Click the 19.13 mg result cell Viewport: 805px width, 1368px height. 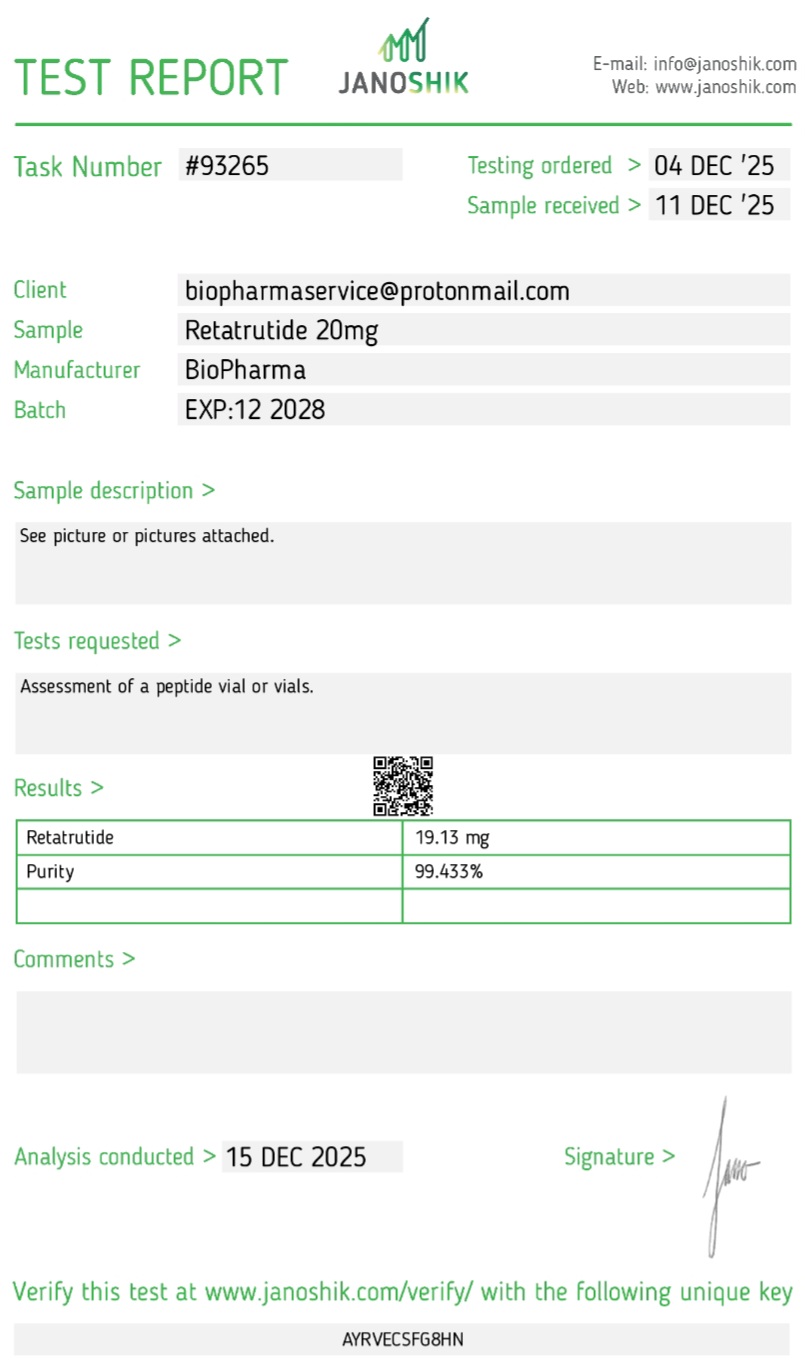[x=596, y=838]
